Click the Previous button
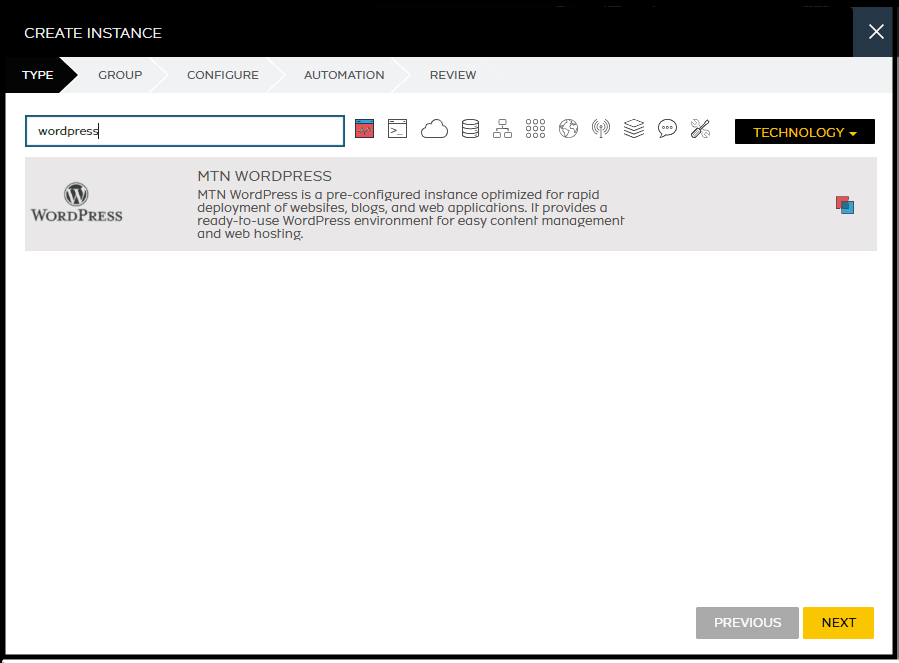 click(x=747, y=623)
